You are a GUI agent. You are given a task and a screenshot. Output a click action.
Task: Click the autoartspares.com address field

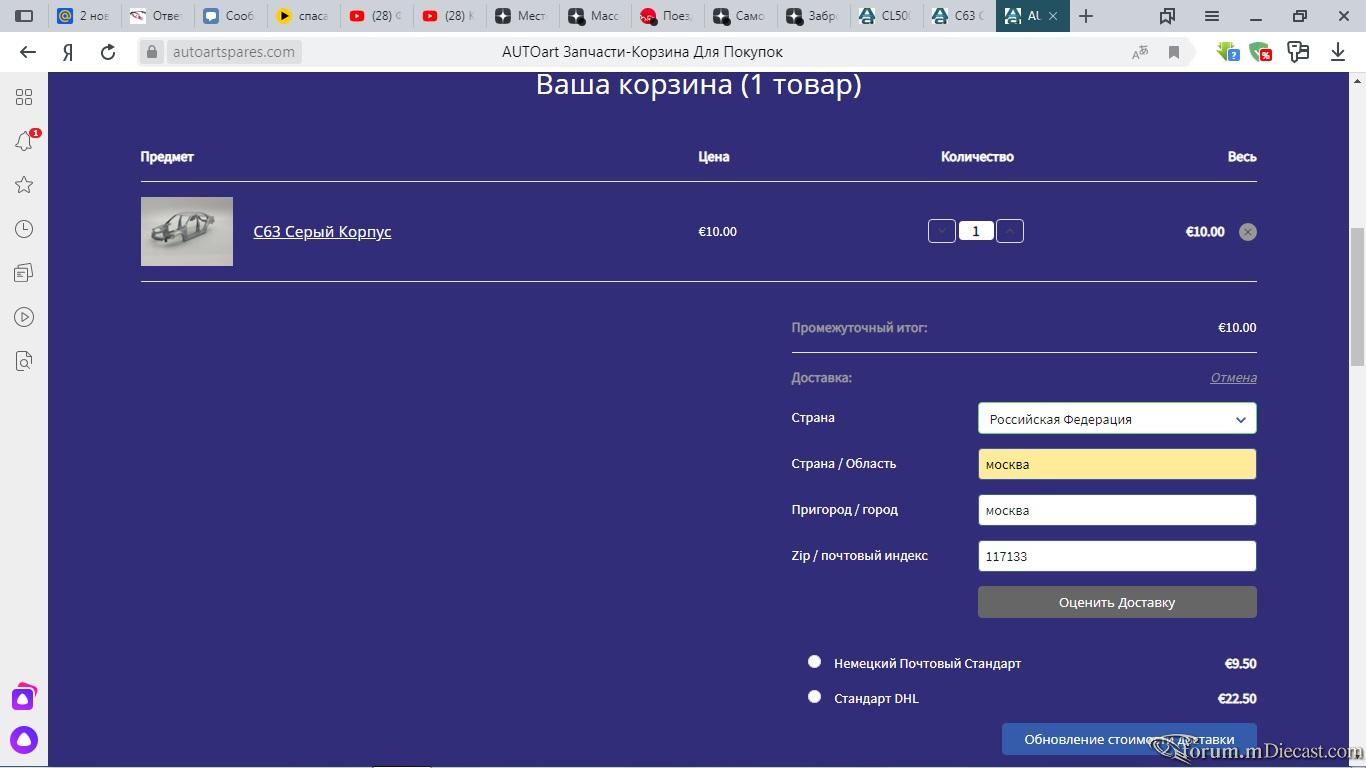point(233,52)
